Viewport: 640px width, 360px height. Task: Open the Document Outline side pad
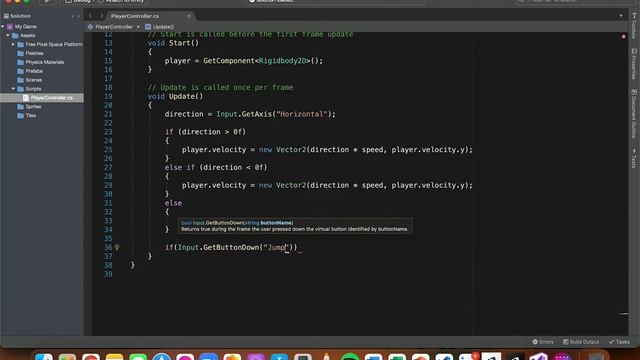634,113
